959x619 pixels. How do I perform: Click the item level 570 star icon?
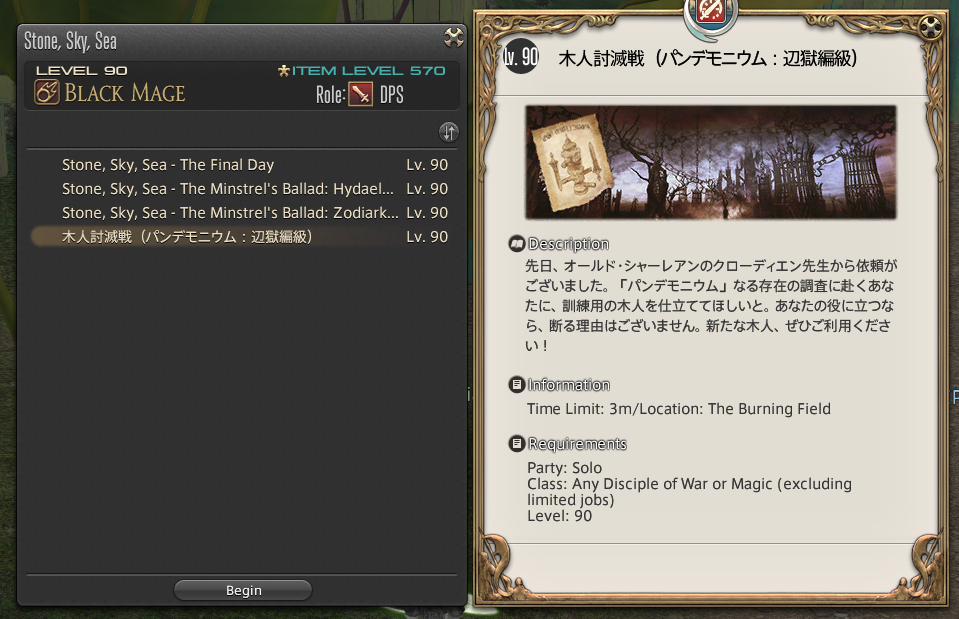(283, 71)
